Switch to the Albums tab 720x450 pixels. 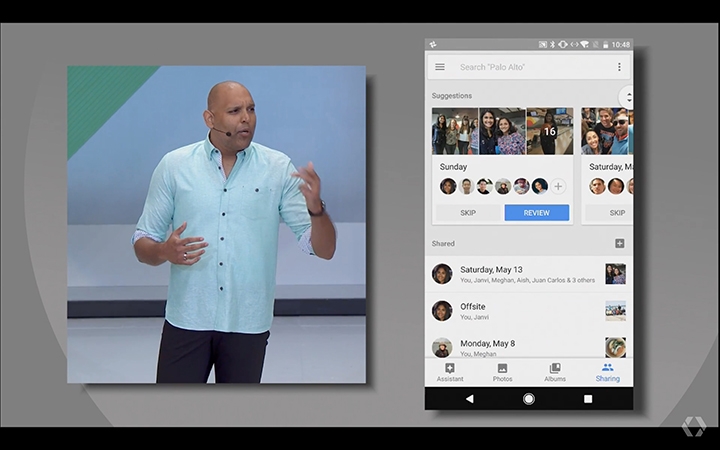[555, 372]
